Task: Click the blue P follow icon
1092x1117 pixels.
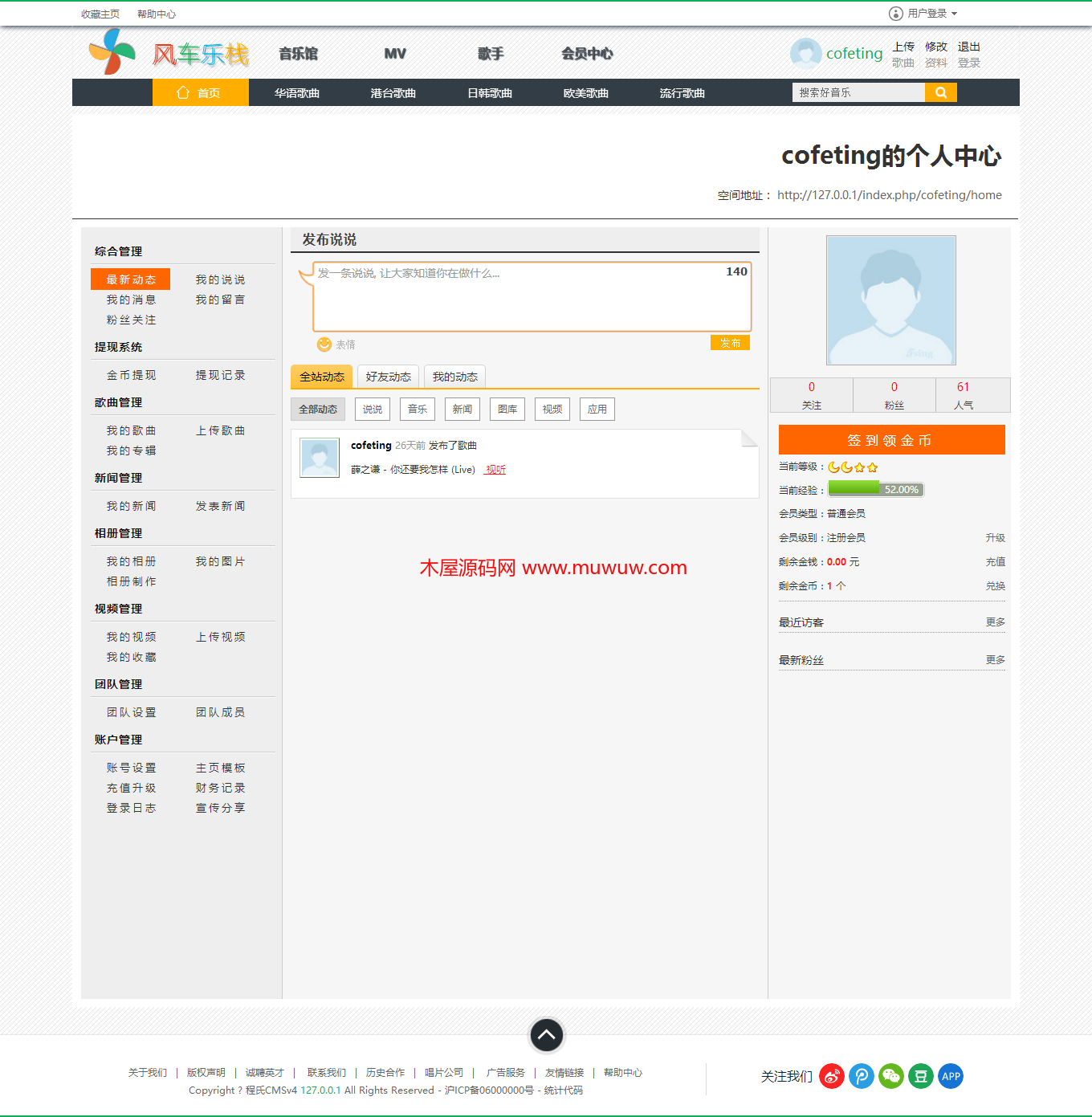Action: coord(862,1076)
